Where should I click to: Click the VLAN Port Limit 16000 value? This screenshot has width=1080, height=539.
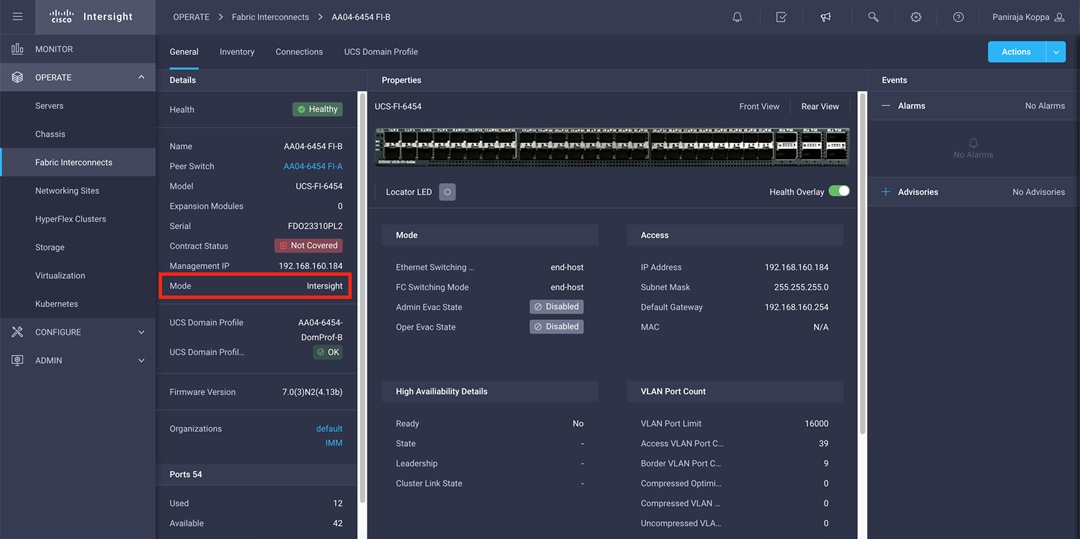(816, 423)
